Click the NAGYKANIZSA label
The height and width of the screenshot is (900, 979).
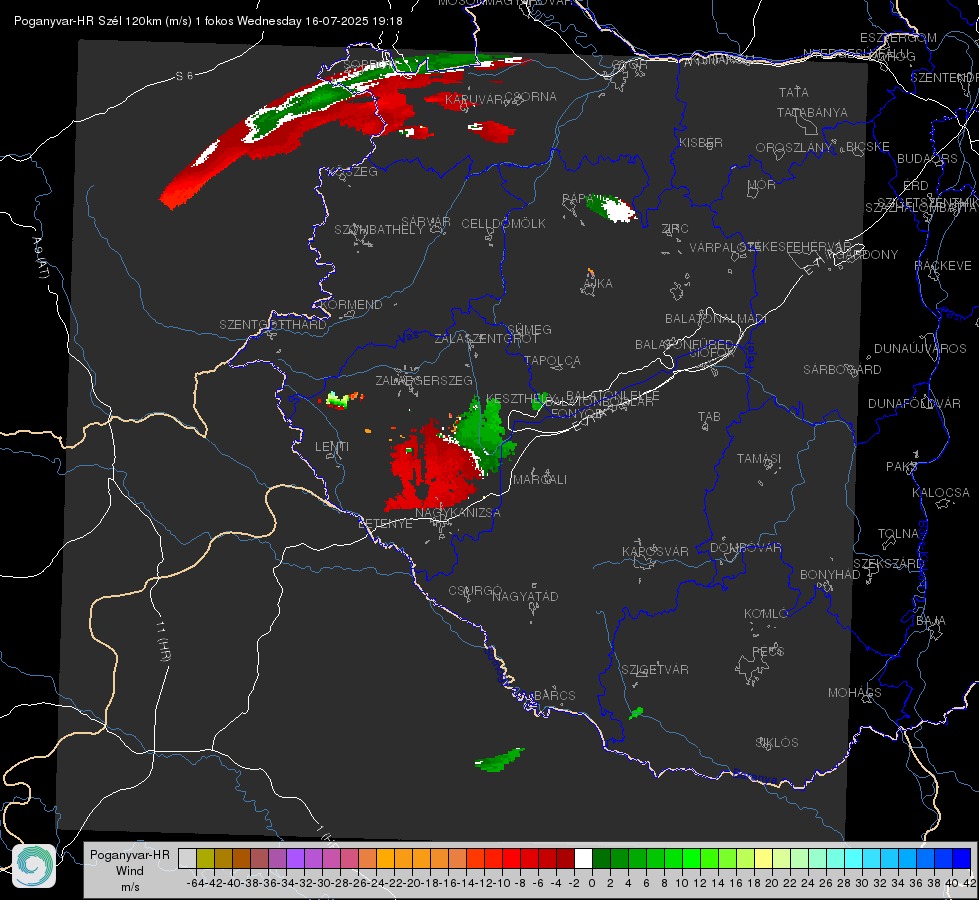click(x=458, y=513)
